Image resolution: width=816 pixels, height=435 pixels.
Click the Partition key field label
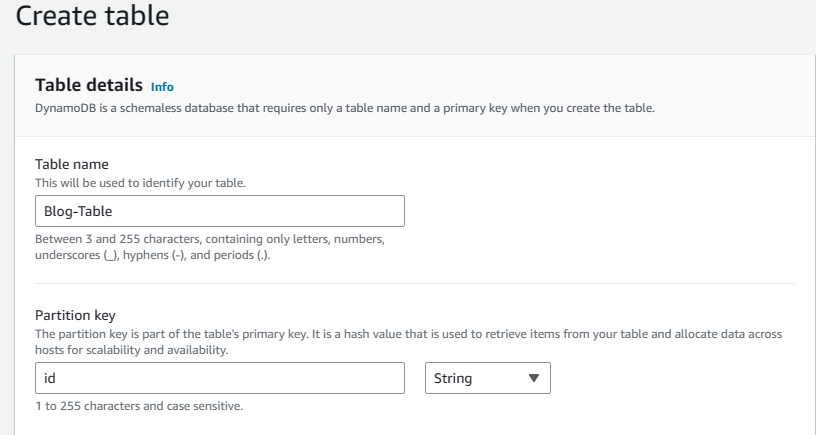click(76, 316)
